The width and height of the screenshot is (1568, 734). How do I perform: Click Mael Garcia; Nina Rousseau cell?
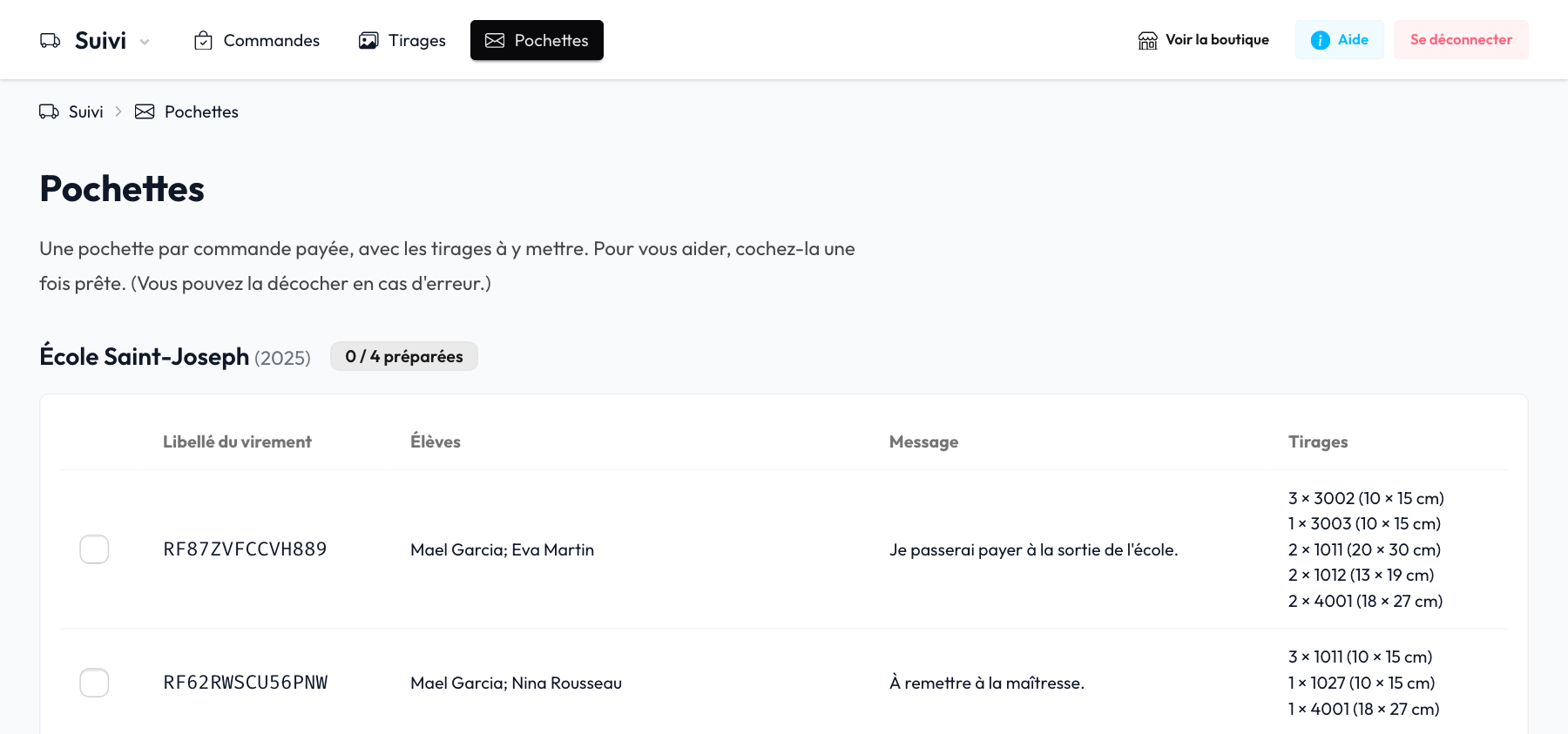517,683
